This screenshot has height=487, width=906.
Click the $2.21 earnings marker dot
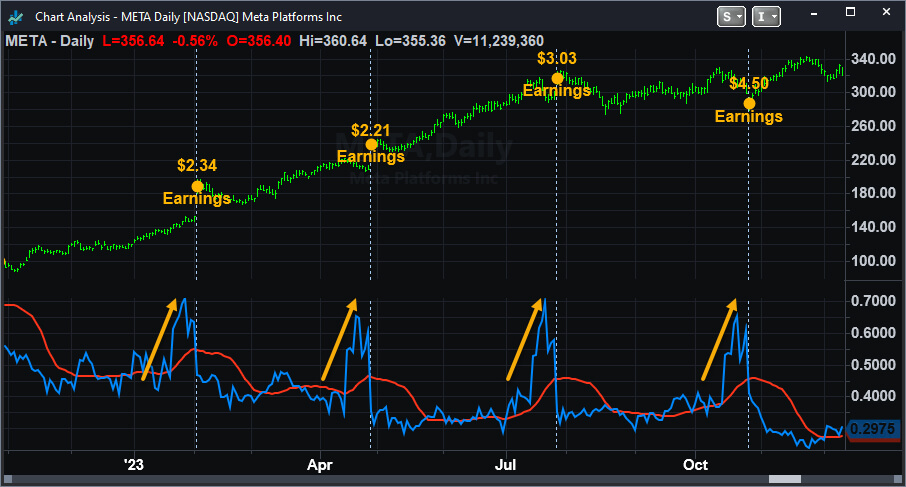372,144
